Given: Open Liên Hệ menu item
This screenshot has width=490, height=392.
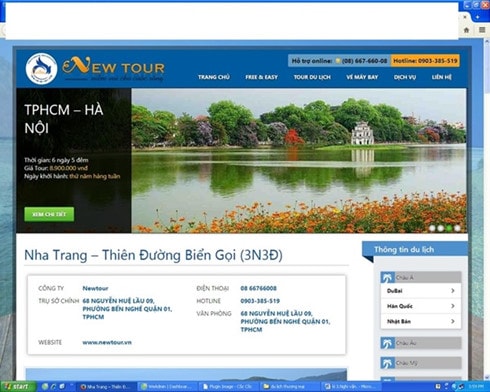Looking at the screenshot, I should [x=442, y=77].
